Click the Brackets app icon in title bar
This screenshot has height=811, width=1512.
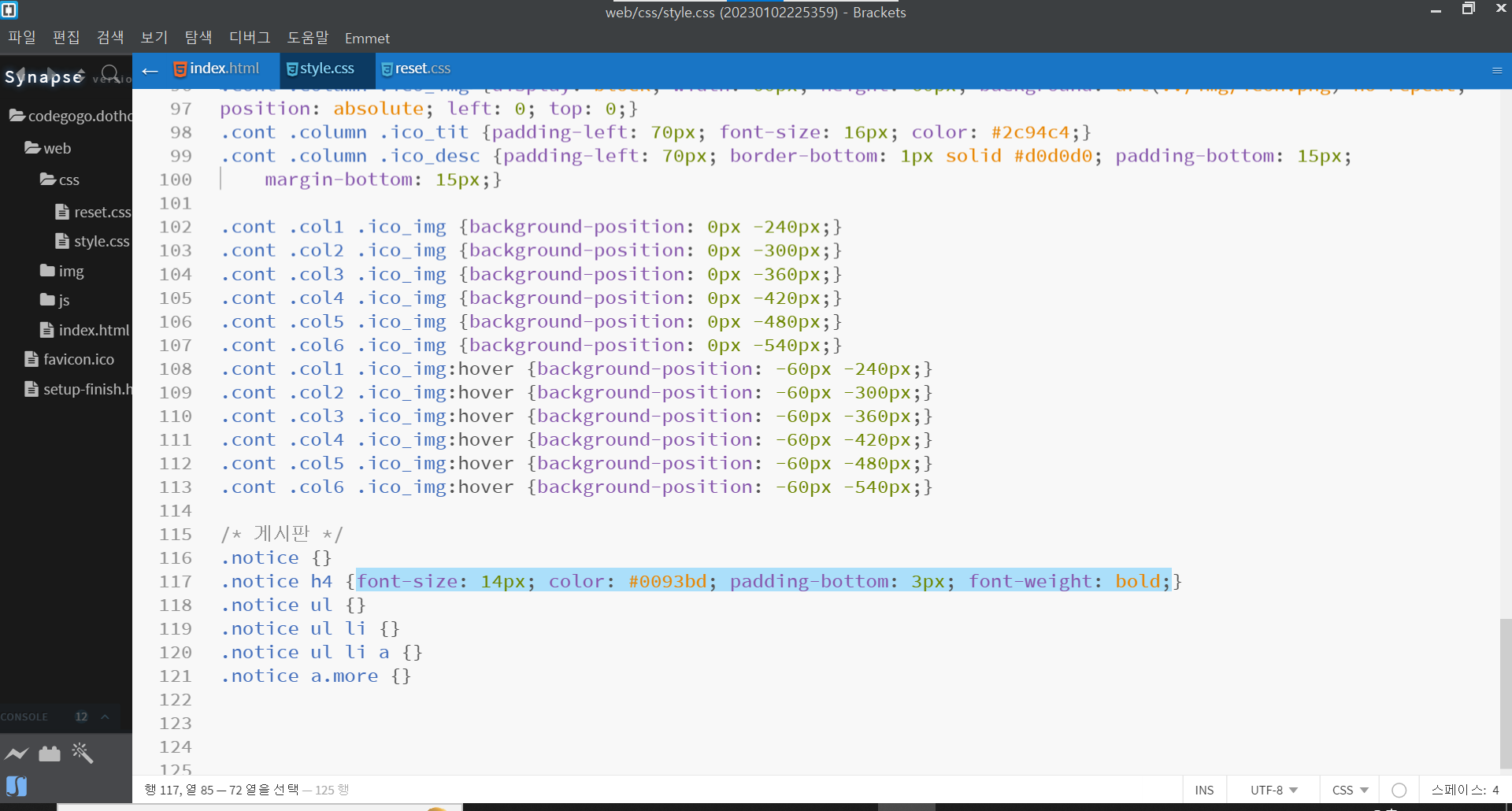9,10
